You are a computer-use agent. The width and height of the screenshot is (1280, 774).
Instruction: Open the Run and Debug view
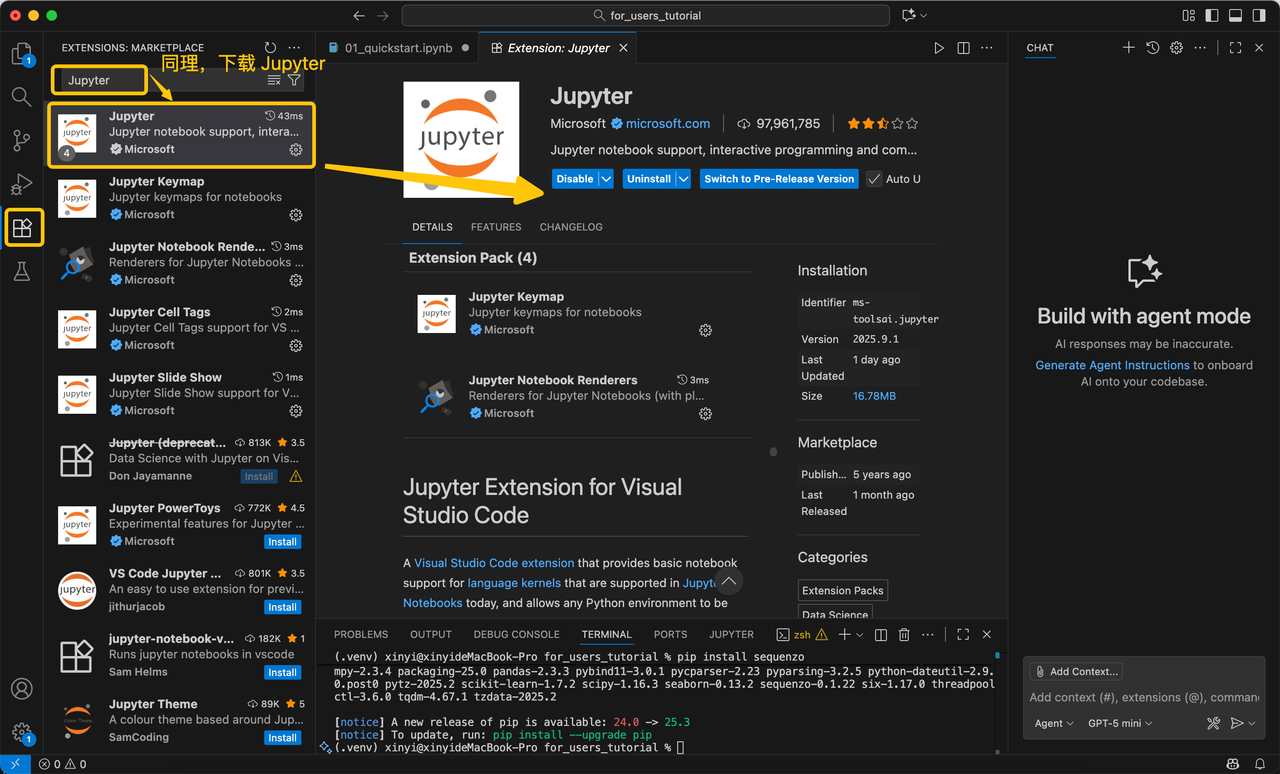pos(21,184)
